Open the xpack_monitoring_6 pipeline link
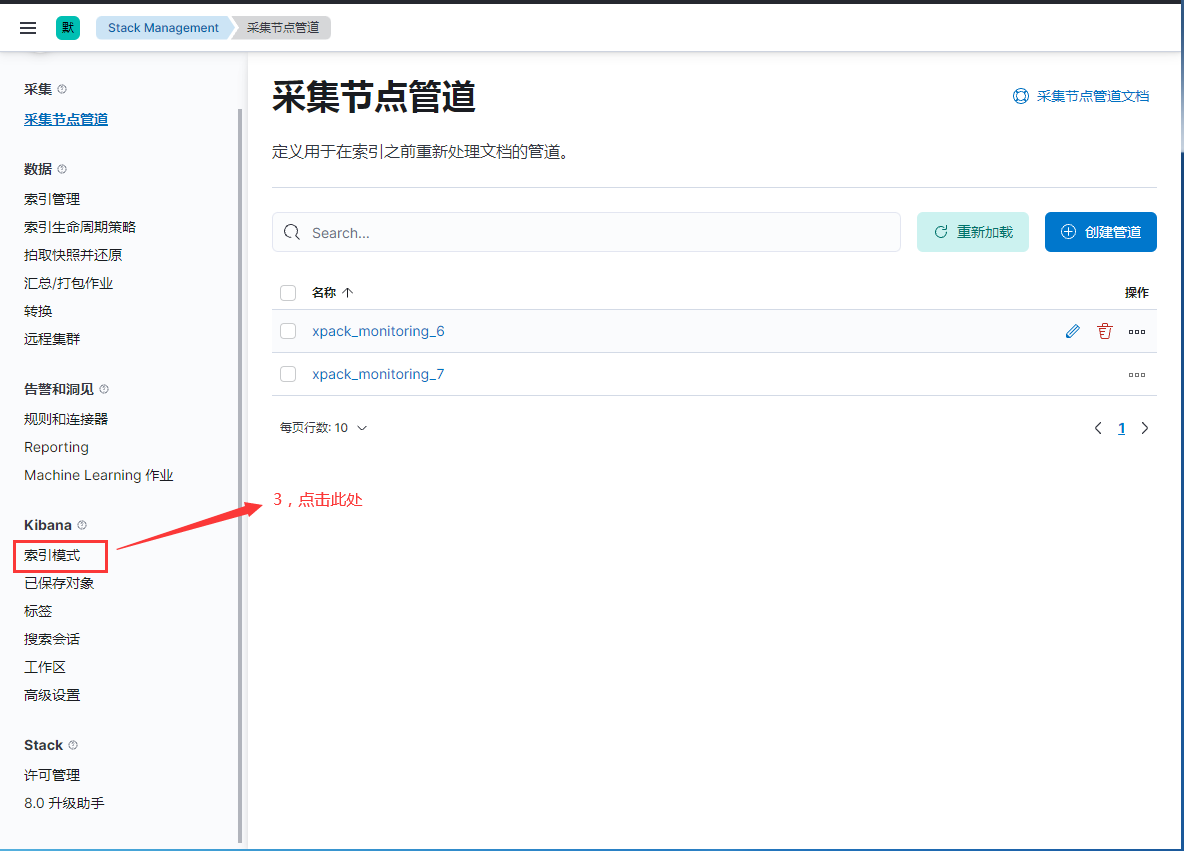 tap(378, 330)
